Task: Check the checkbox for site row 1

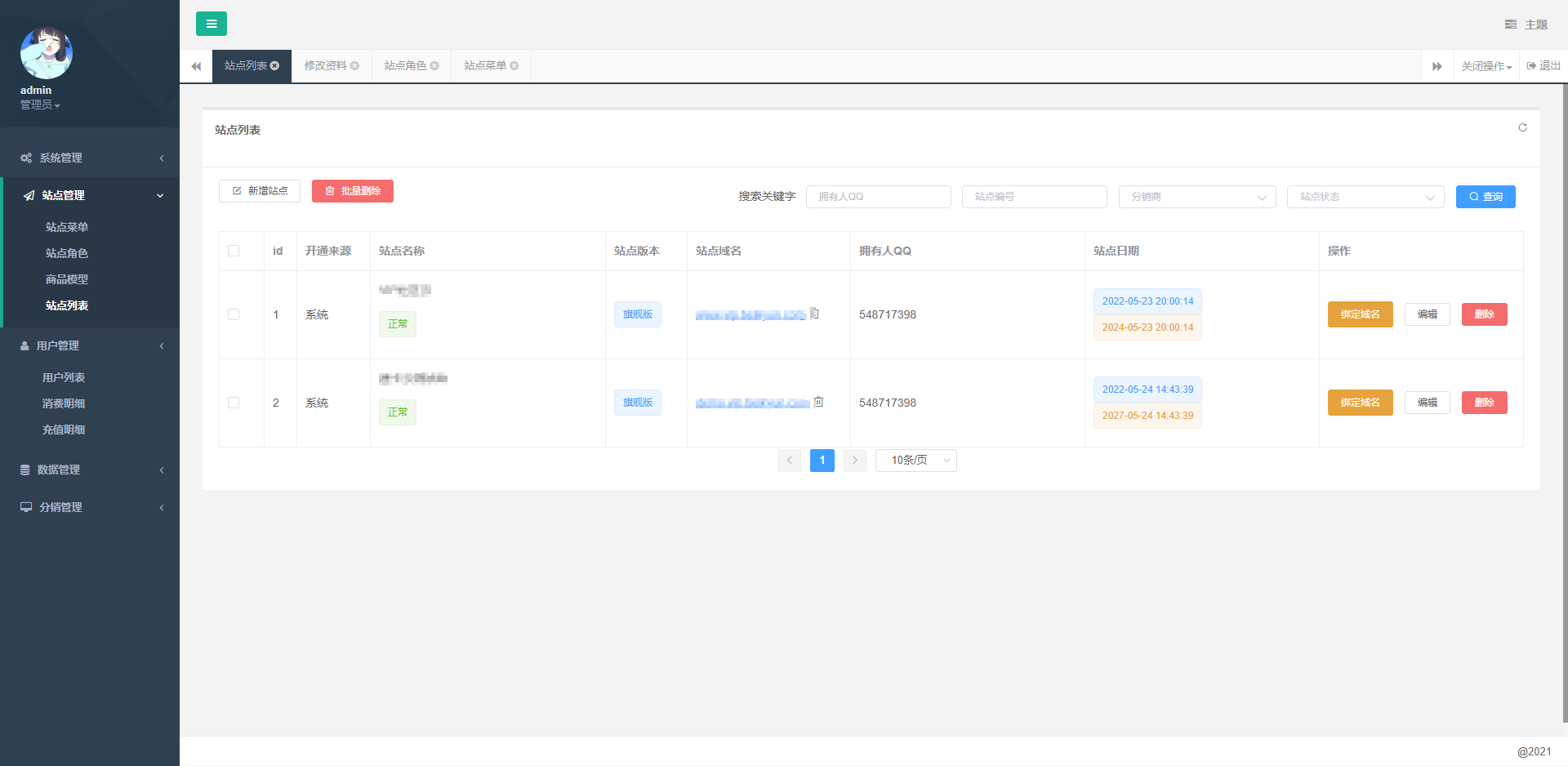Action: click(234, 314)
